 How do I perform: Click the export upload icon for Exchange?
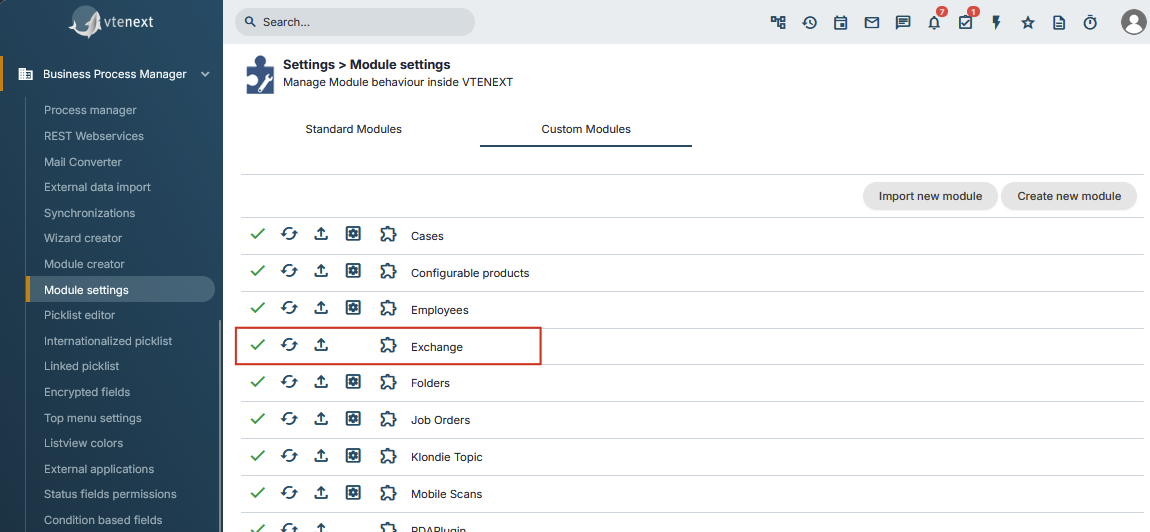[321, 344]
